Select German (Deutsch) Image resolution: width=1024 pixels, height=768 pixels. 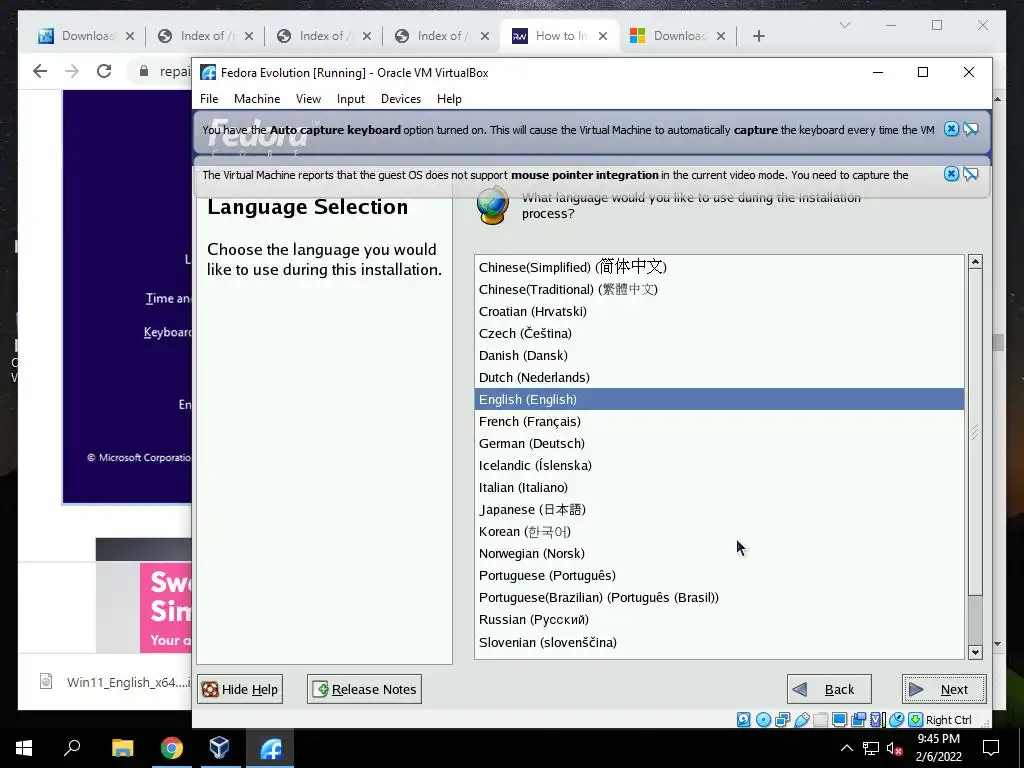point(719,443)
